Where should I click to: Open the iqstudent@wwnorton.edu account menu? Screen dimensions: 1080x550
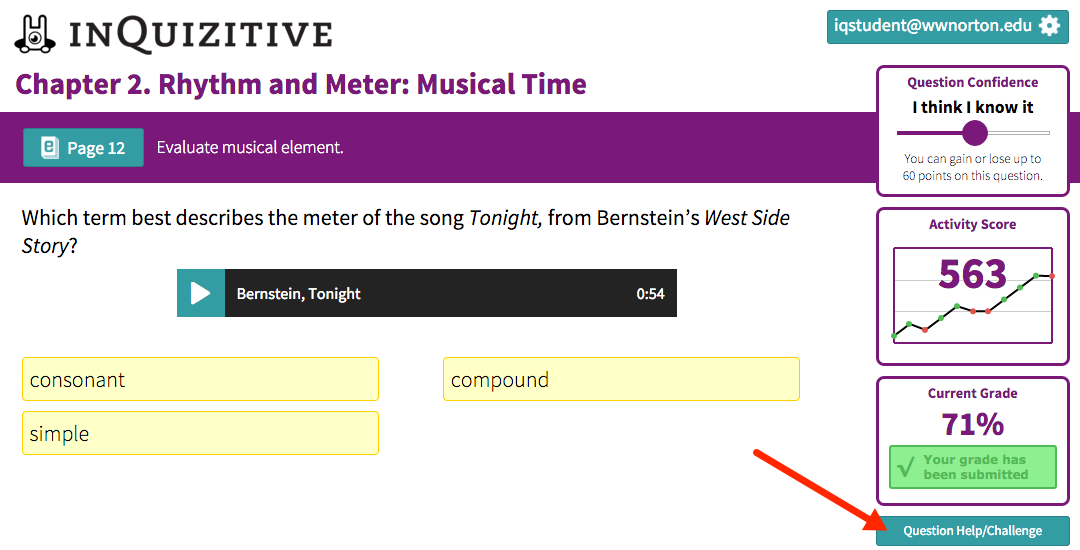(933, 27)
